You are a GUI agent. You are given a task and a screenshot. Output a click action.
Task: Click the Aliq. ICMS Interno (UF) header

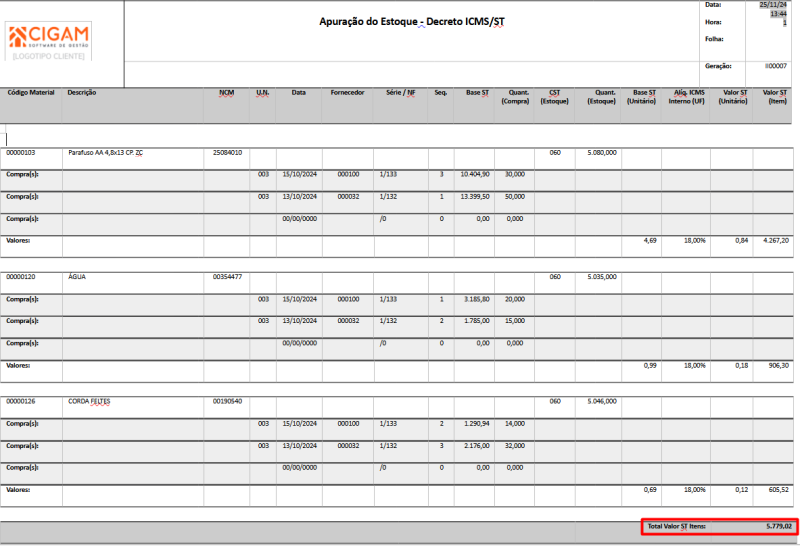687,97
